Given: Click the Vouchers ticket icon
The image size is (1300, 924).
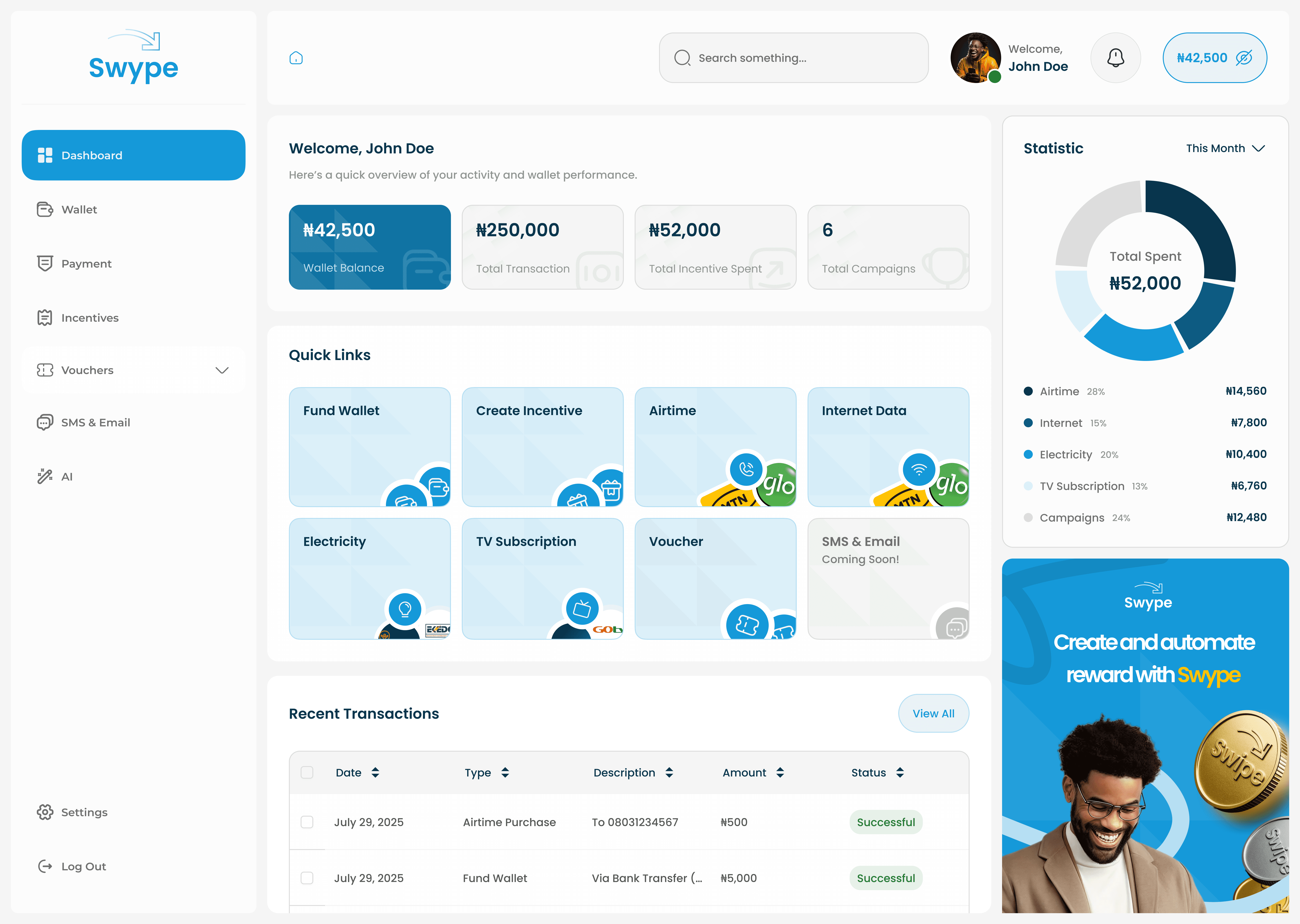Looking at the screenshot, I should 45,370.
